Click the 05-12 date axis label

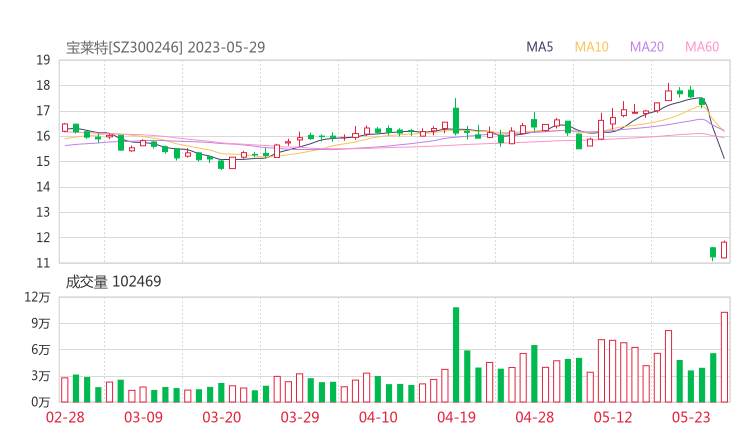pos(613,417)
